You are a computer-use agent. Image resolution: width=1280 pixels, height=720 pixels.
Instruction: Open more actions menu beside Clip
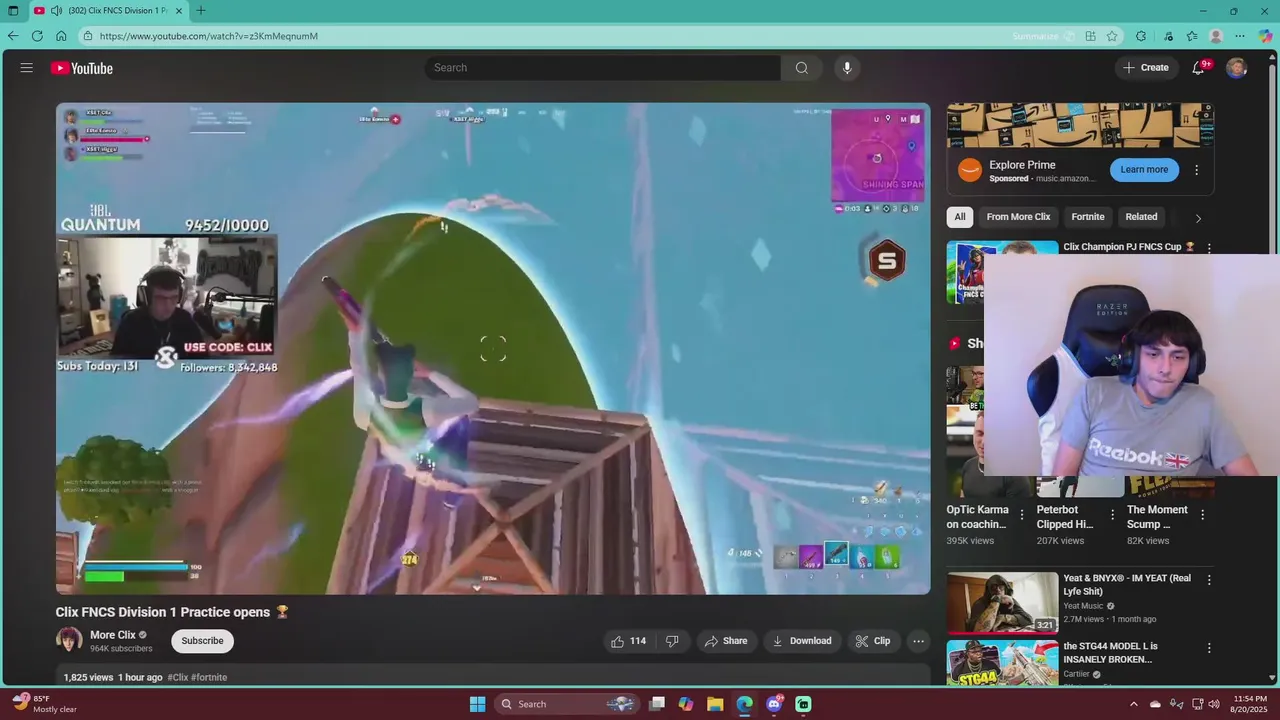pos(918,641)
